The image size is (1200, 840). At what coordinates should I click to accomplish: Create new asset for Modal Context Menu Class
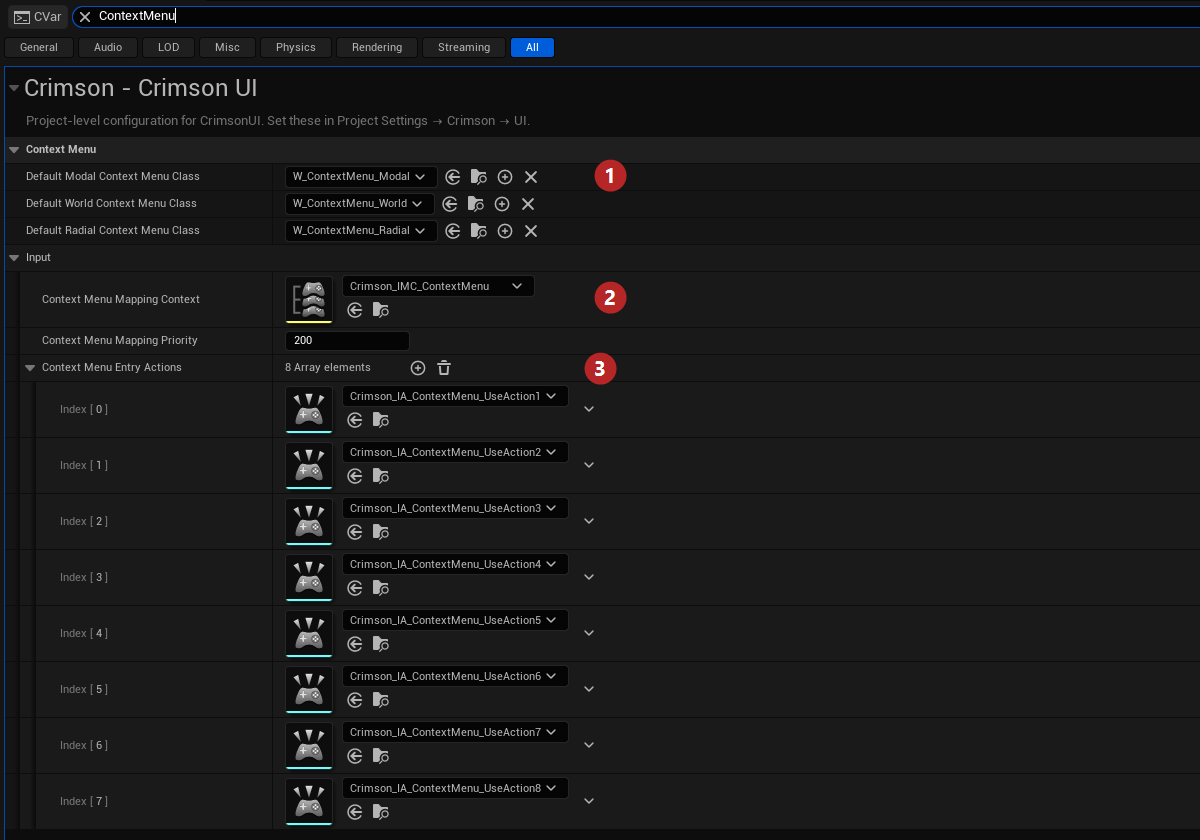505,177
